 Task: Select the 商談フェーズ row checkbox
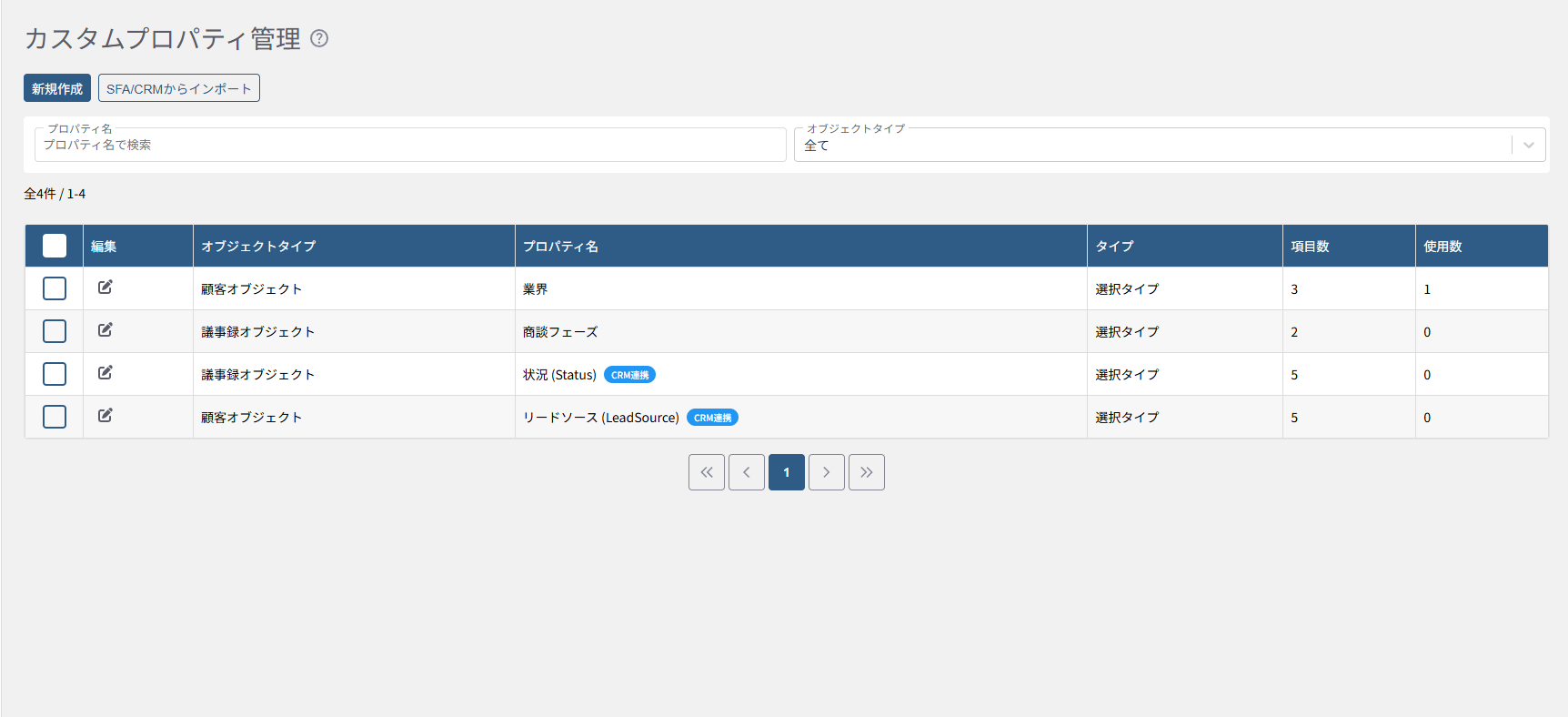coord(55,331)
